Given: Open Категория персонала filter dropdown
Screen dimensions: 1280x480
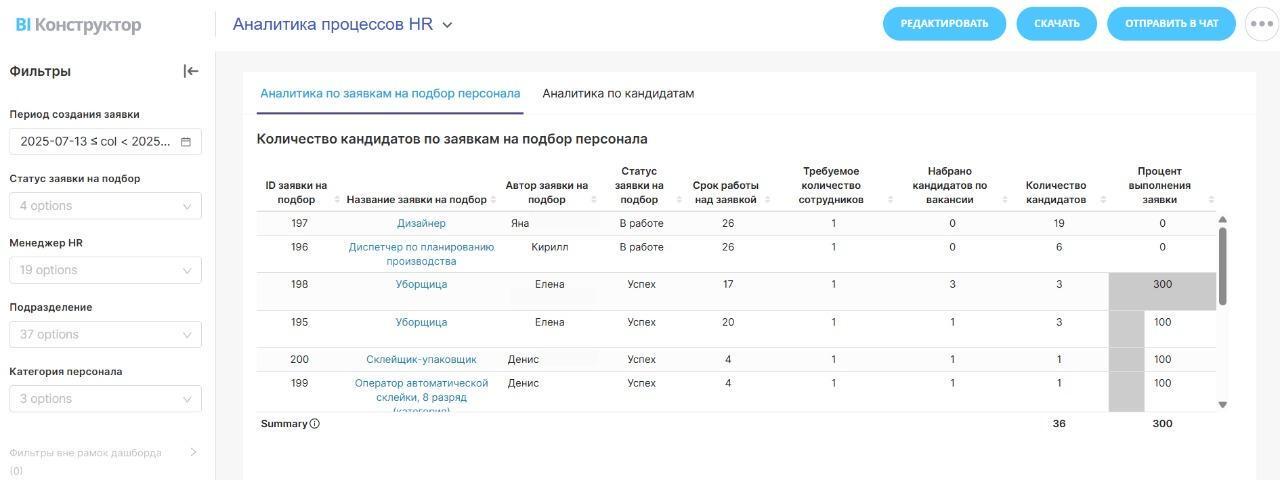Looking at the screenshot, I should click(x=105, y=399).
